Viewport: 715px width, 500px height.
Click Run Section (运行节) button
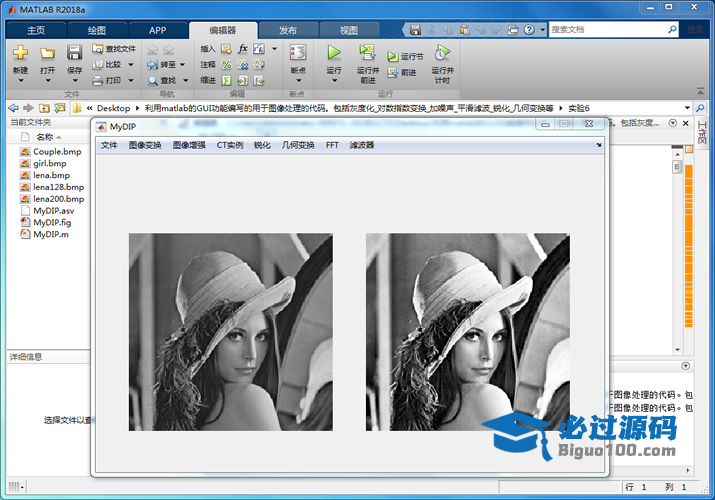tap(405, 57)
